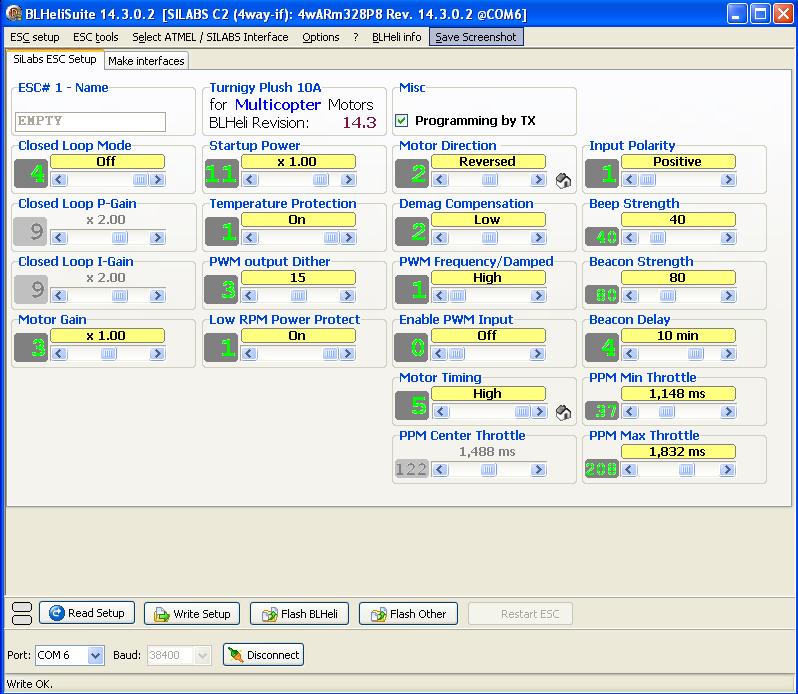Screen dimensions: 798x694
Task: Toggle the Programming by TX checkbox
Action: click(402, 121)
